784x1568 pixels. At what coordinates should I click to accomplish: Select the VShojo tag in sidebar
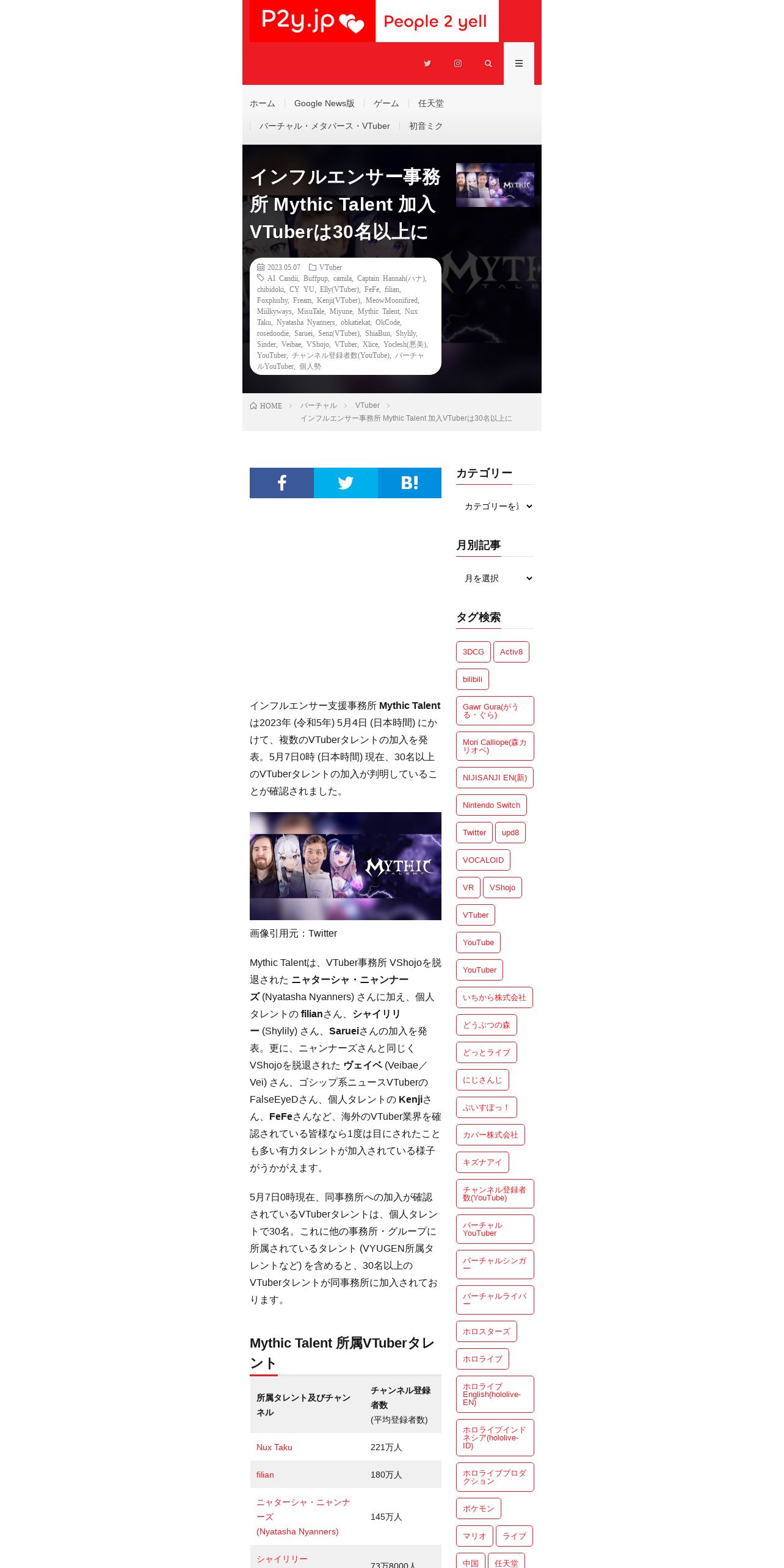coord(503,888)
